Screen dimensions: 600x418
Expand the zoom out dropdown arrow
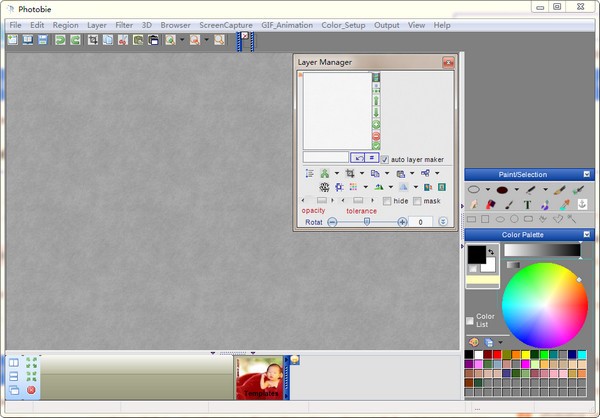(207, 39)
